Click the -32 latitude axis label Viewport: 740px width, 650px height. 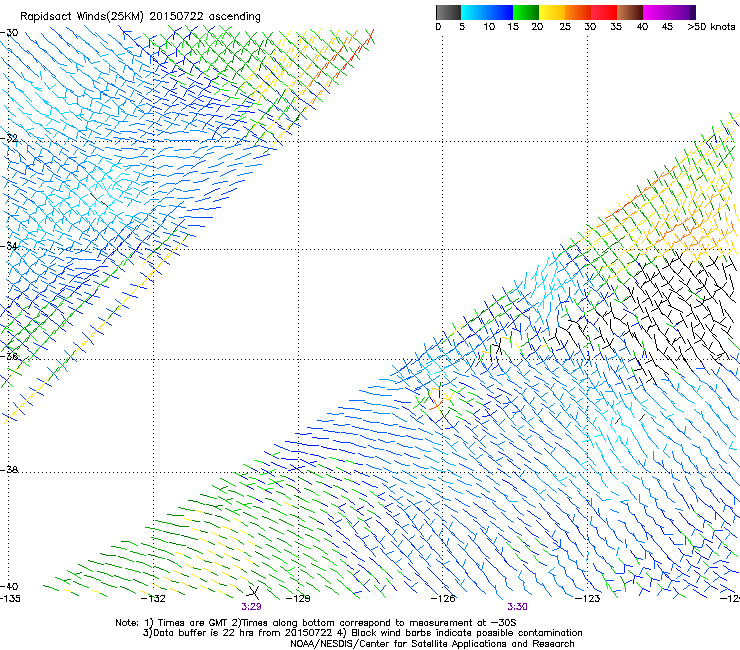point(9,138)
